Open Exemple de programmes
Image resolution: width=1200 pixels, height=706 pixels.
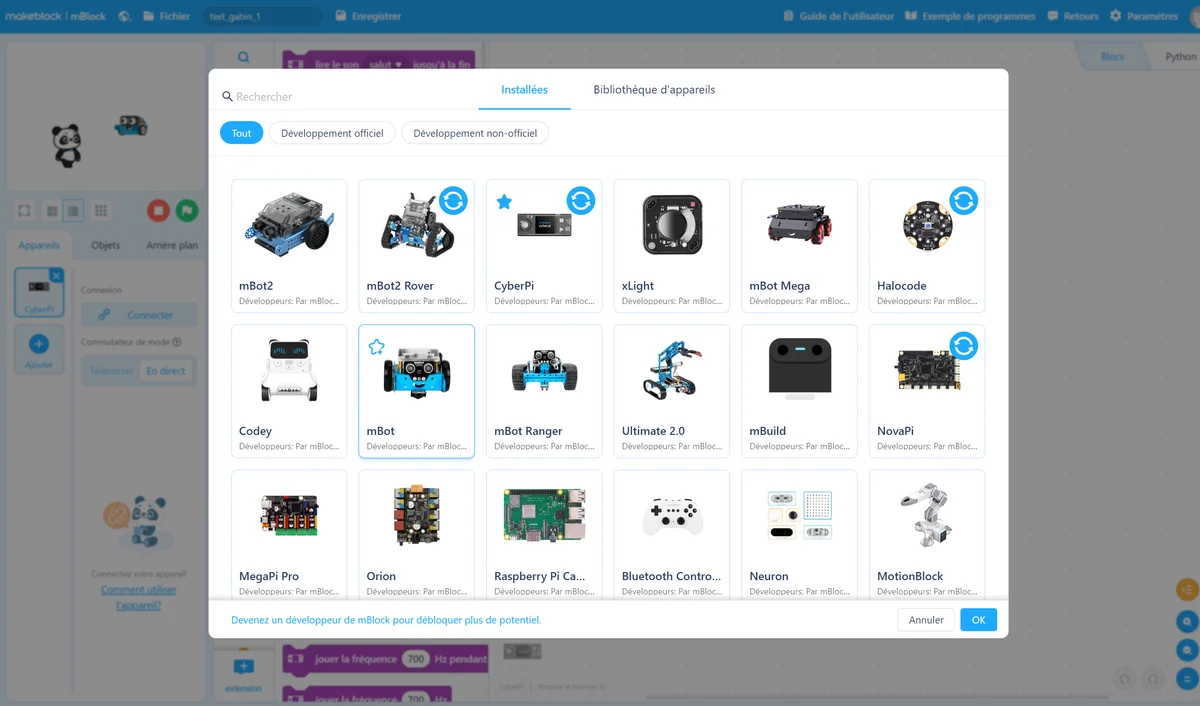970,16
